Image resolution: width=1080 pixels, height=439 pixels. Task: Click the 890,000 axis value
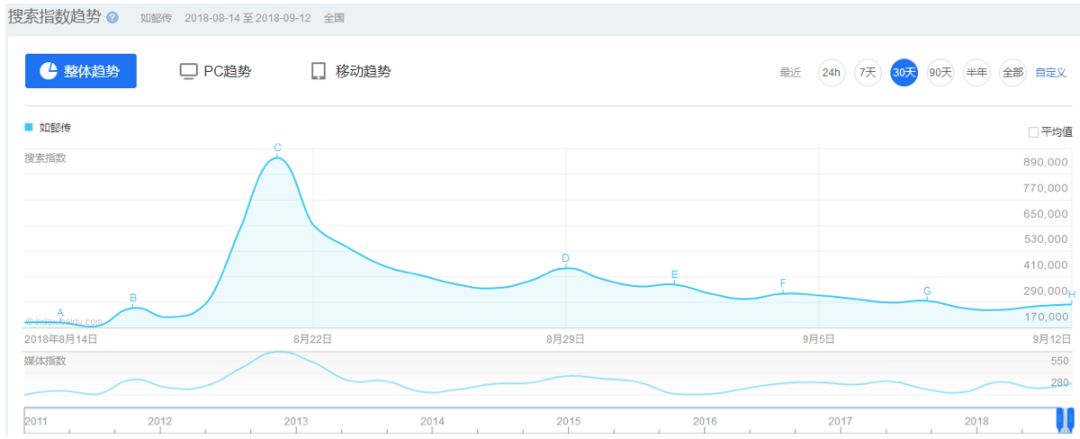click(x=1045, y=162)
